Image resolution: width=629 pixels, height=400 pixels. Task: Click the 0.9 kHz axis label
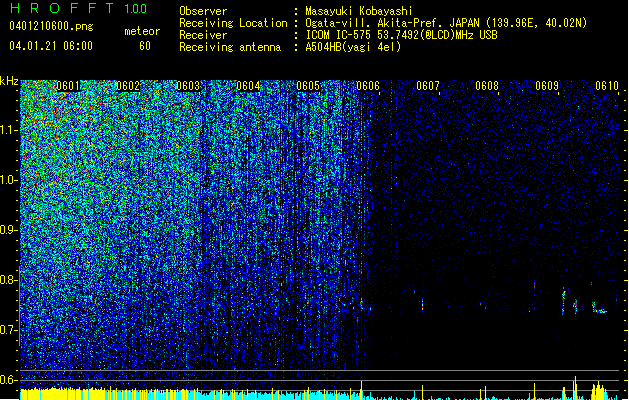tap(8, 230)
